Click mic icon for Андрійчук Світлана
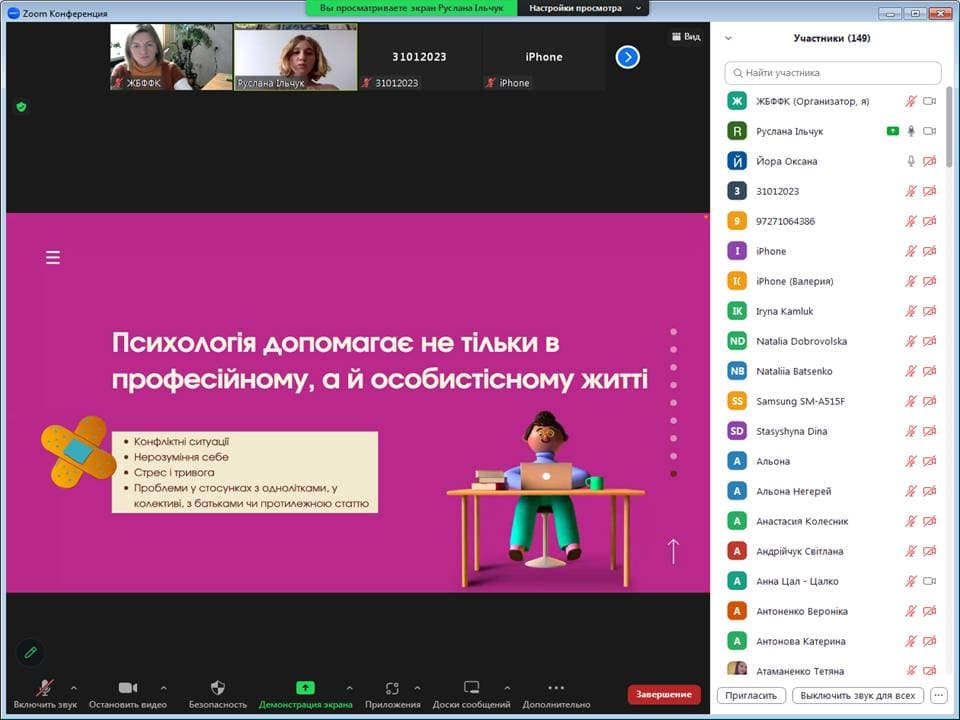Image resolution: width=960 pixels, height=720 pixels. click(911, 551)
